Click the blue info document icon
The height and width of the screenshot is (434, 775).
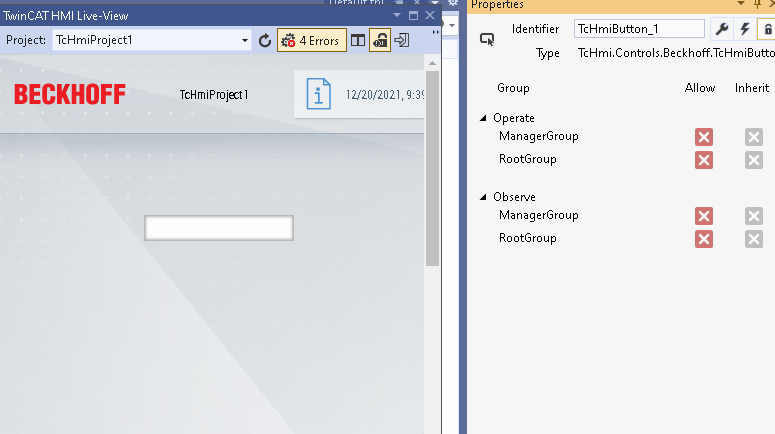click(x=318, y=93)
